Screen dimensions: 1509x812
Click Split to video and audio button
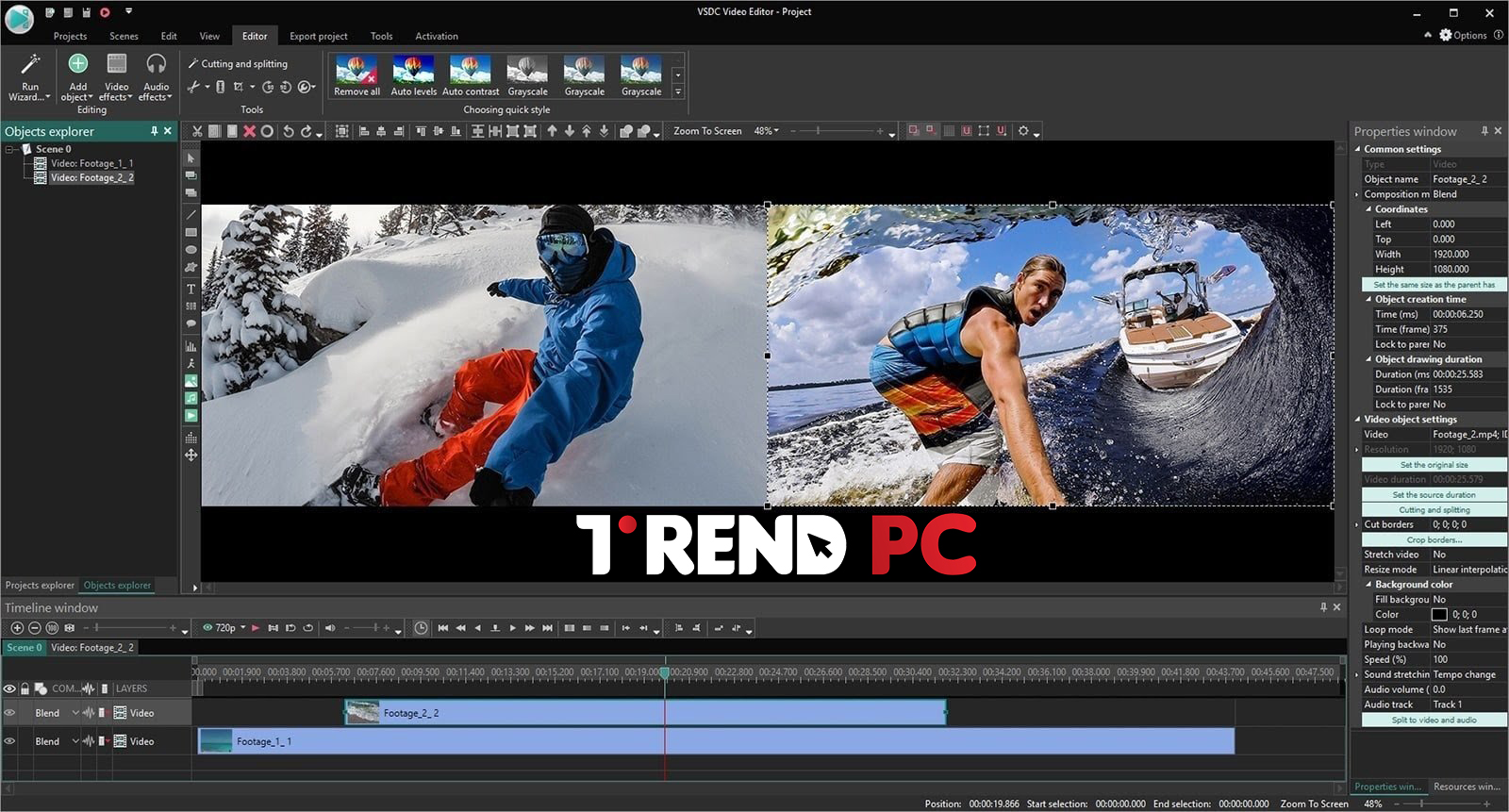pyautogui.click(x=1434, y=721)
